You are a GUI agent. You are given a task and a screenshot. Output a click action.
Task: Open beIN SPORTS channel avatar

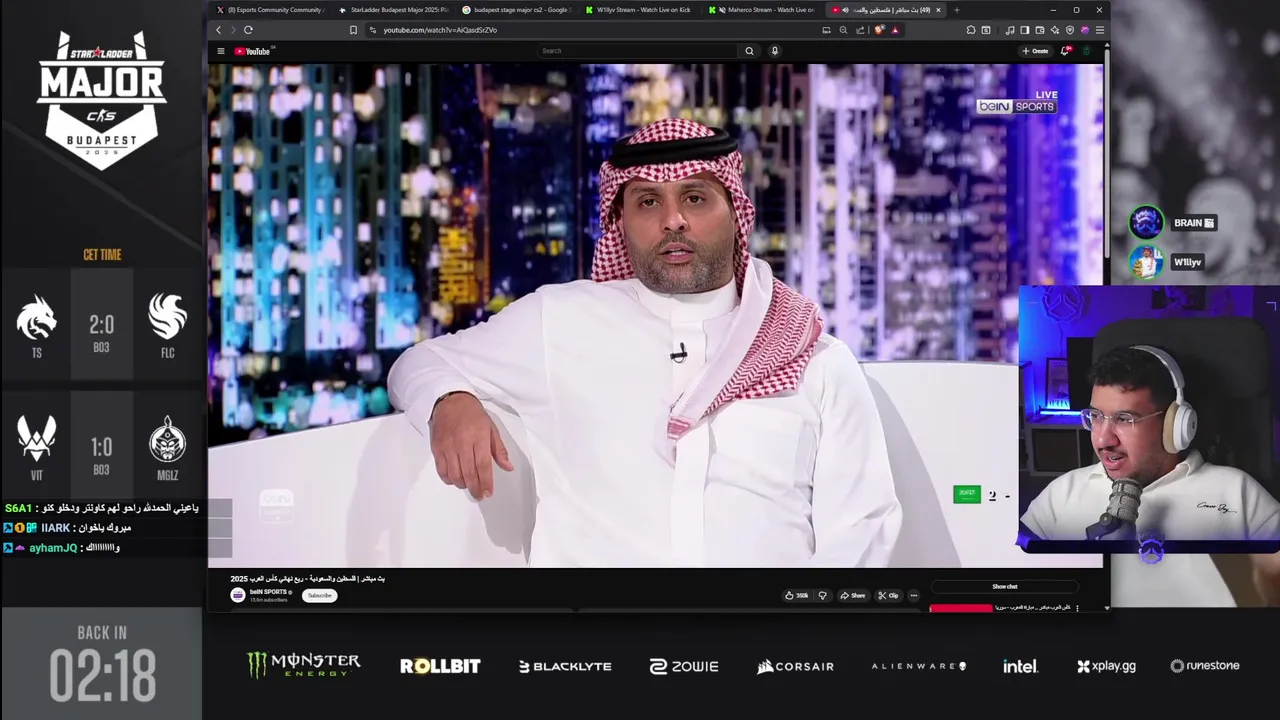pos(238,595)
